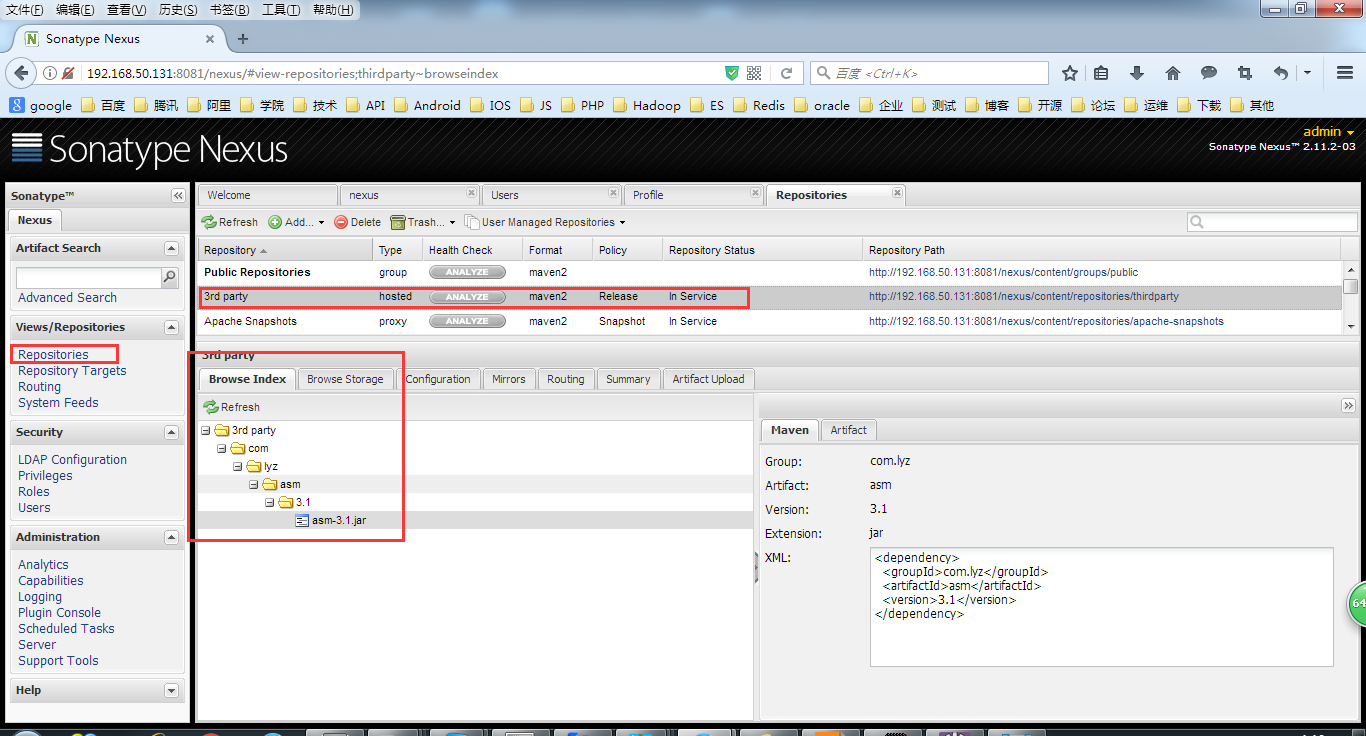Click the crop screenshot toolbar icon
The height and width of the screenshot is (736, 1366).
pyautogui.click(x=1244, y=73)
